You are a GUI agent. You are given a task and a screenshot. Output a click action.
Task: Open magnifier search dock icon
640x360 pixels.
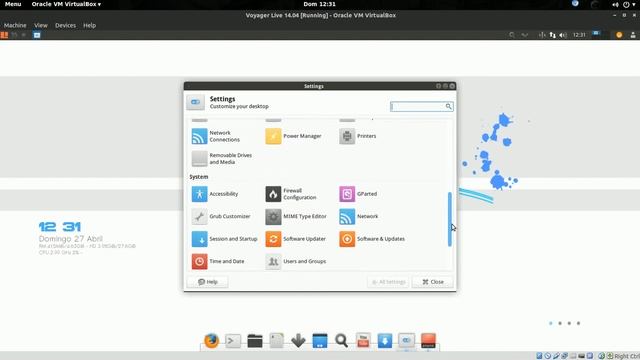pos(342,340)
